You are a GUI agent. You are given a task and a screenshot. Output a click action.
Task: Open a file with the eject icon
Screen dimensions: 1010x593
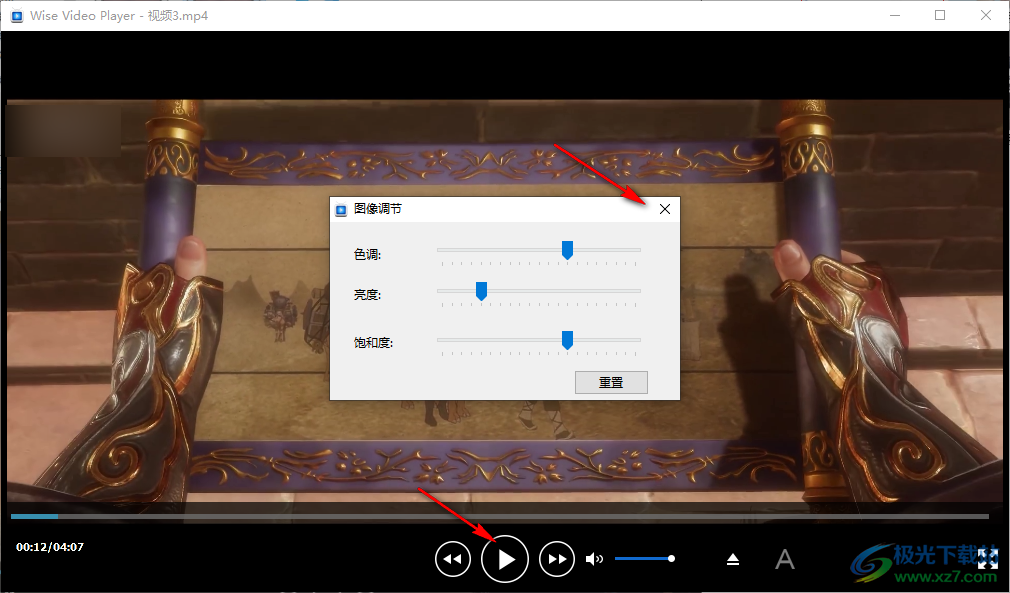[x=733, y=559]
